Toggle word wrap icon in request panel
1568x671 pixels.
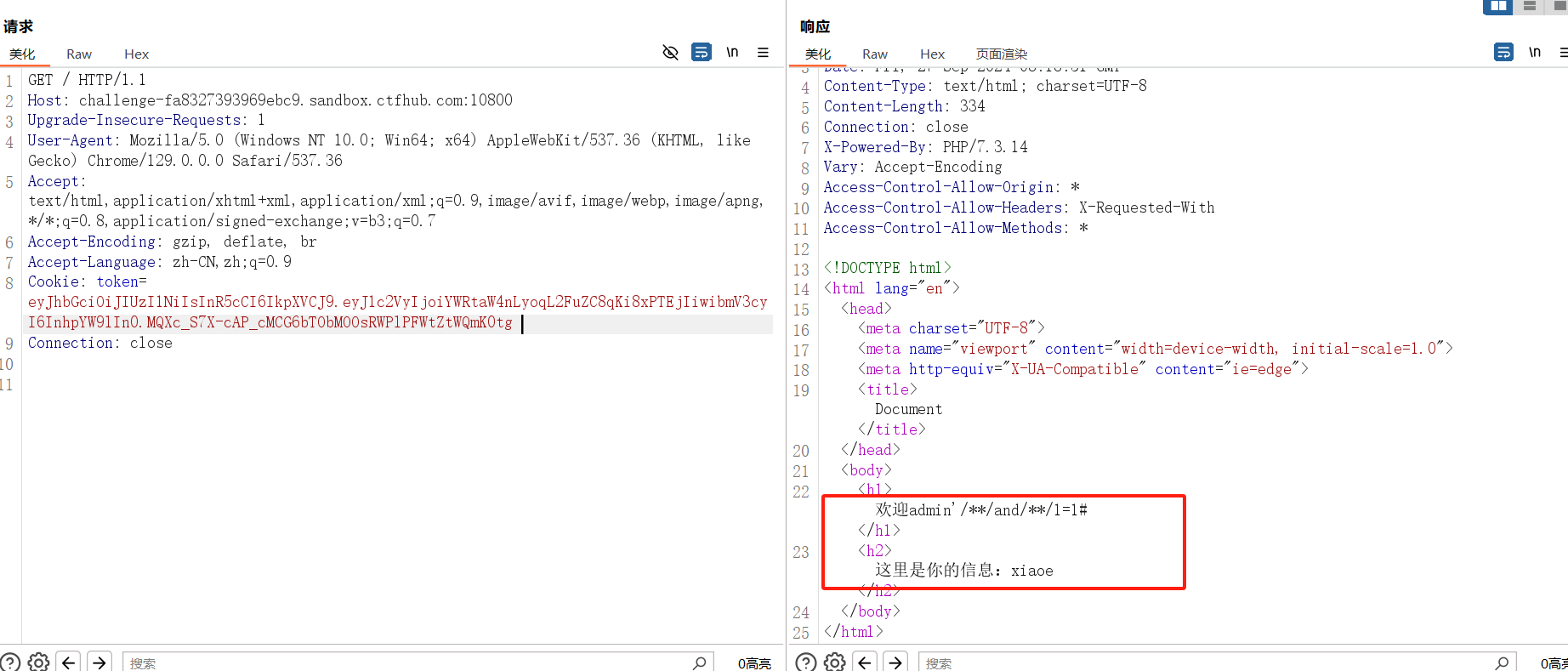(702, 53)
